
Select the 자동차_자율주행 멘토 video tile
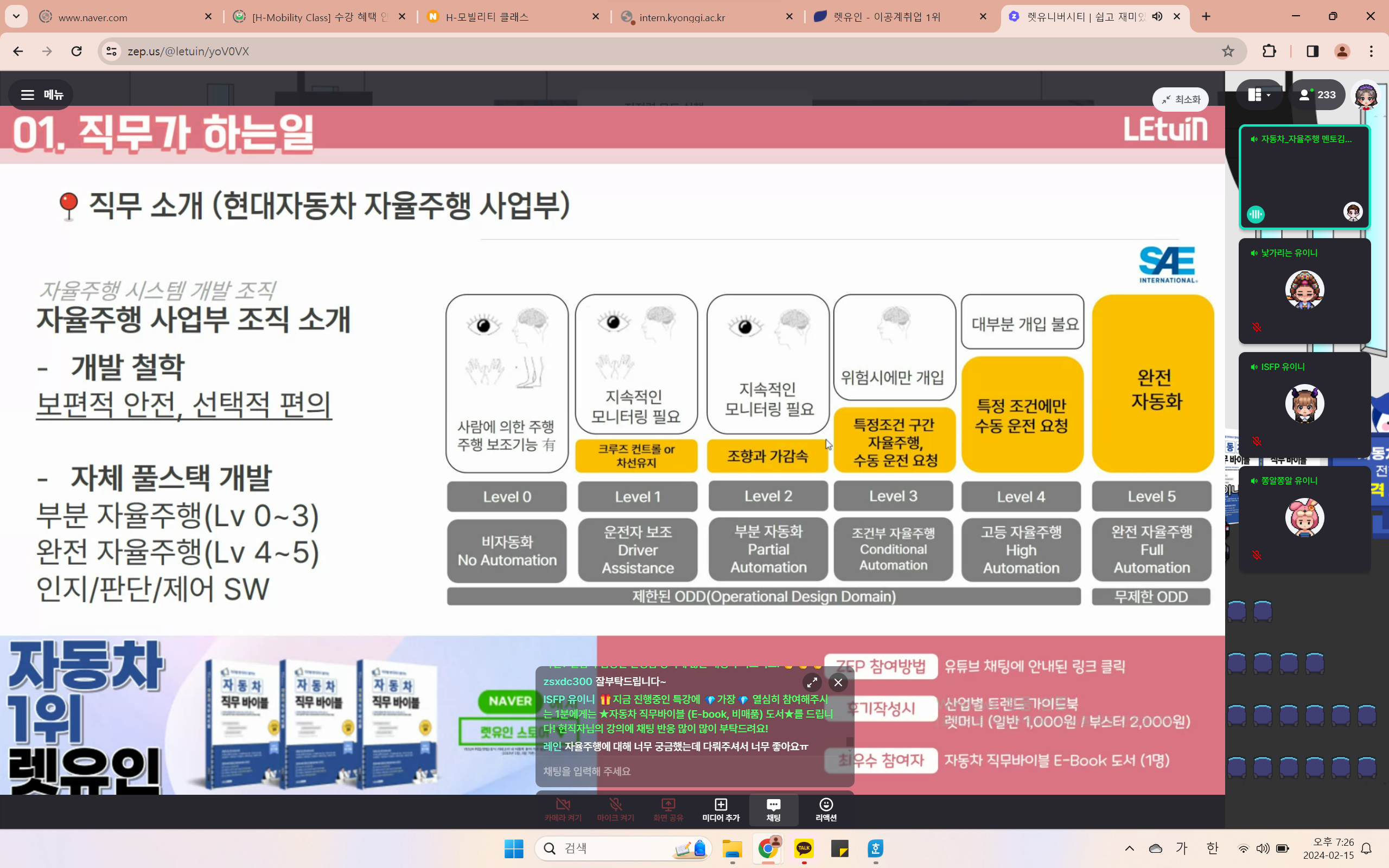tap(1304, 177)
